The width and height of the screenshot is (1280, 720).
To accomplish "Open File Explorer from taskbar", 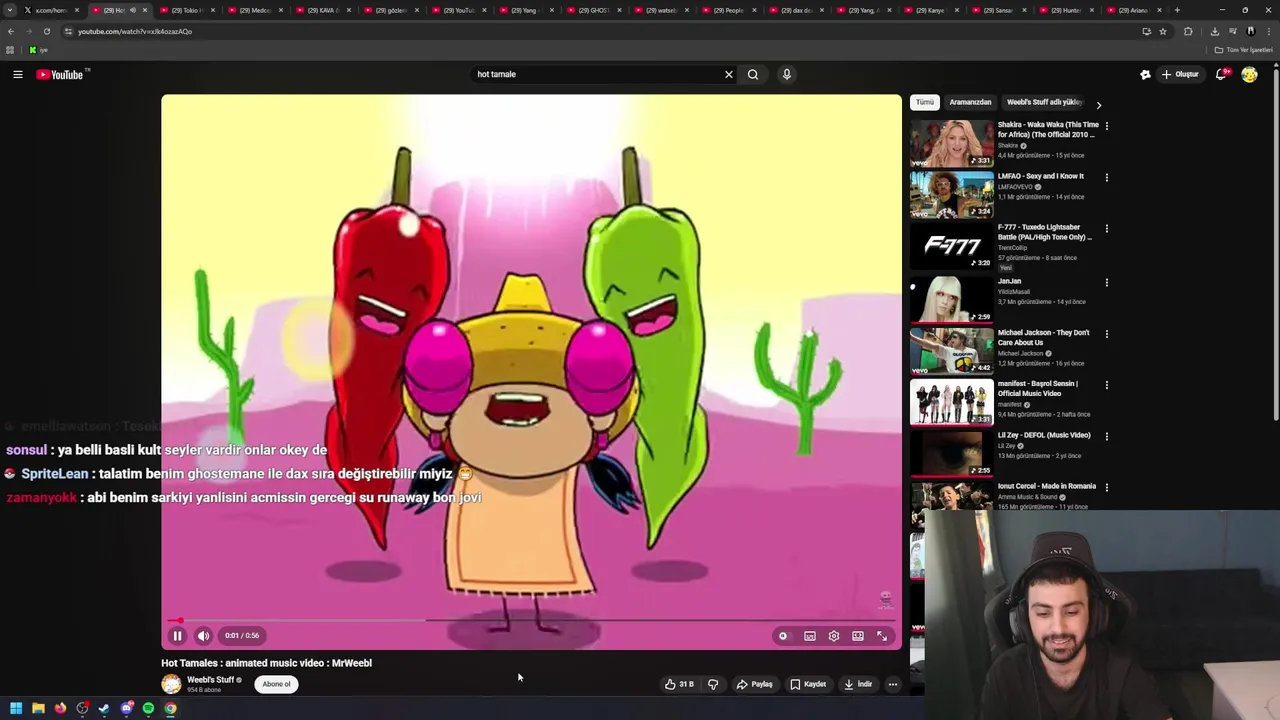I will [38, 708].
